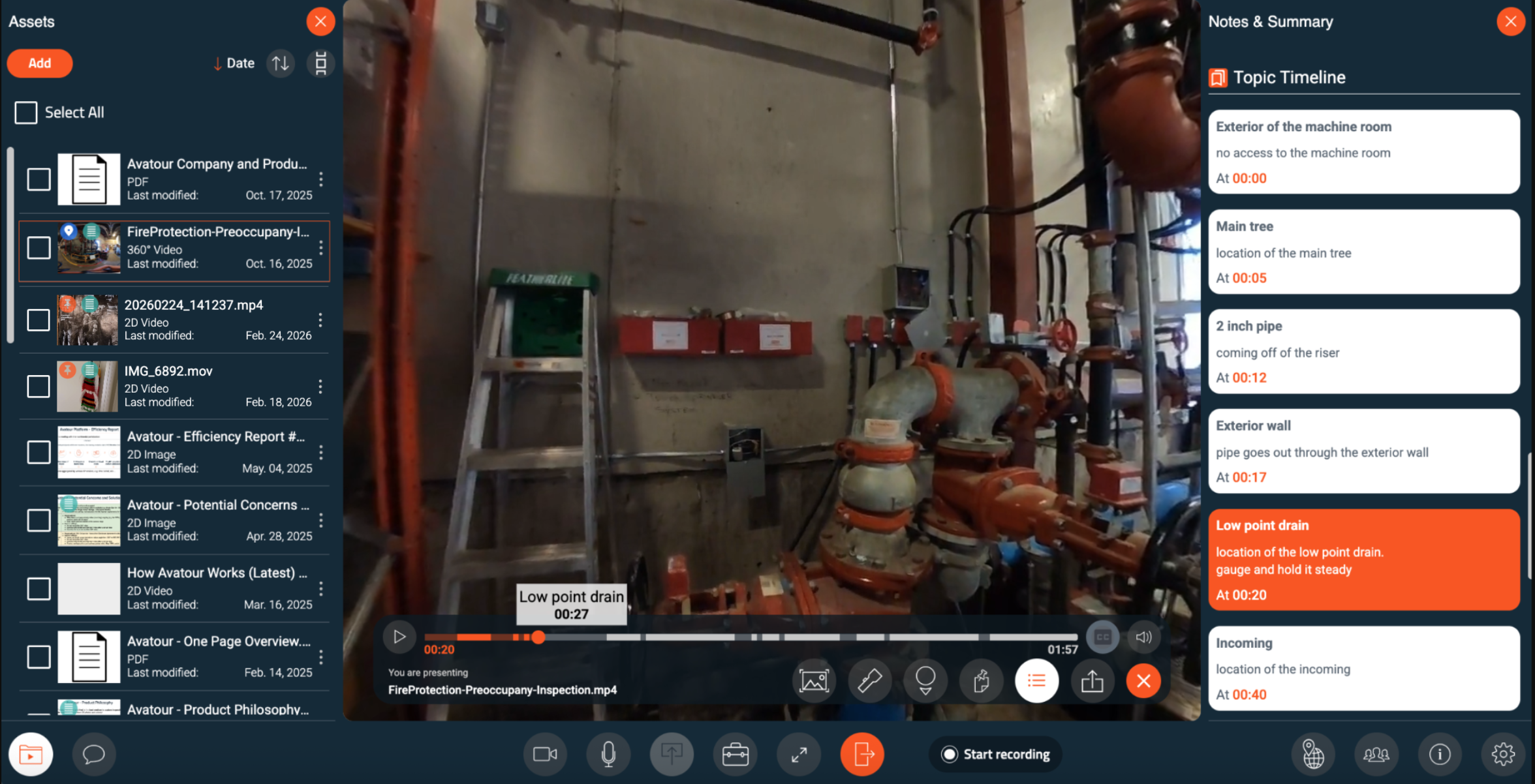1535x784 pixels.
Task: Toggle the camera video icon
Action: coord(545,754)
